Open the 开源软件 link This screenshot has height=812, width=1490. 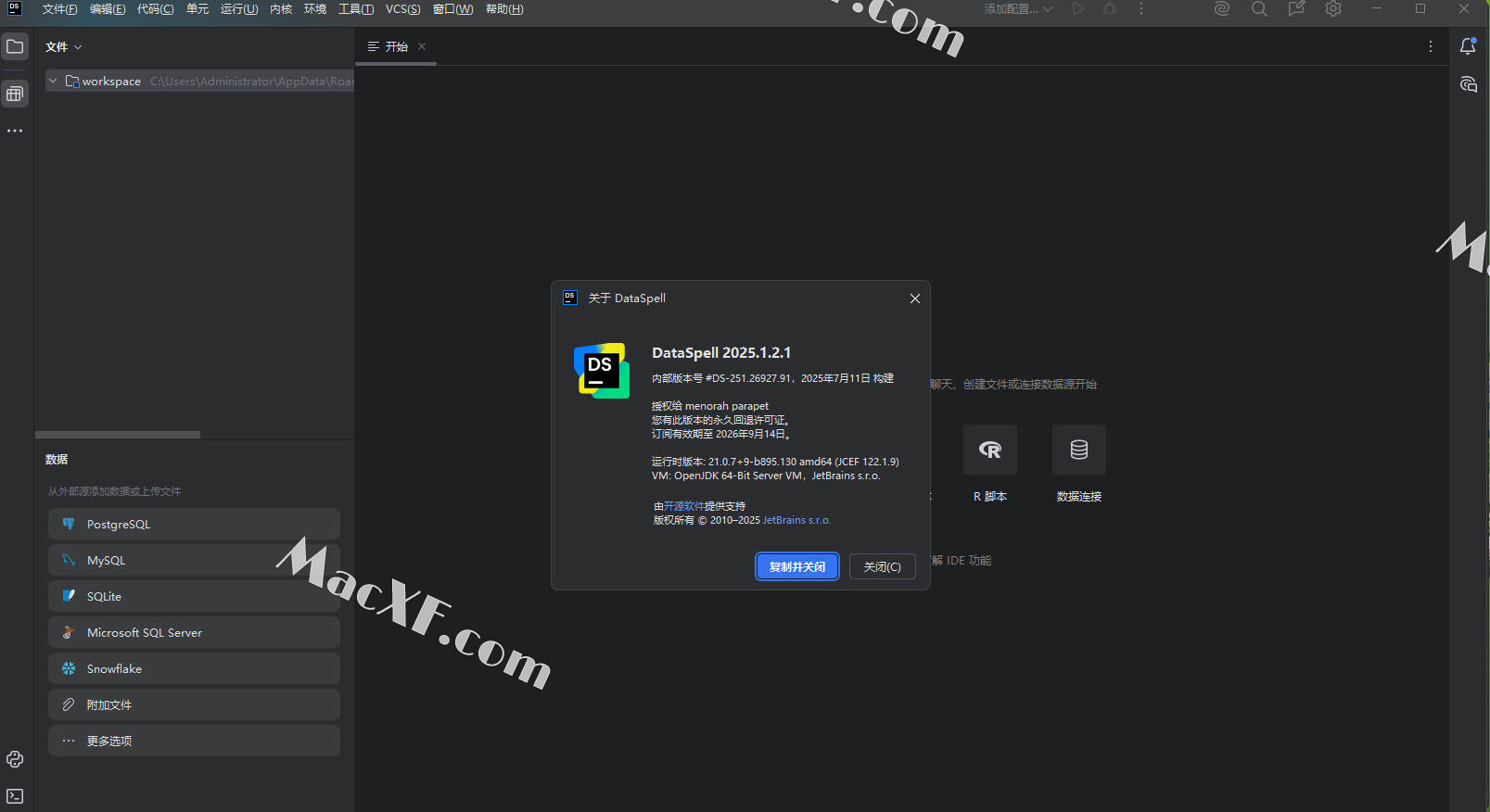[683, 506]
